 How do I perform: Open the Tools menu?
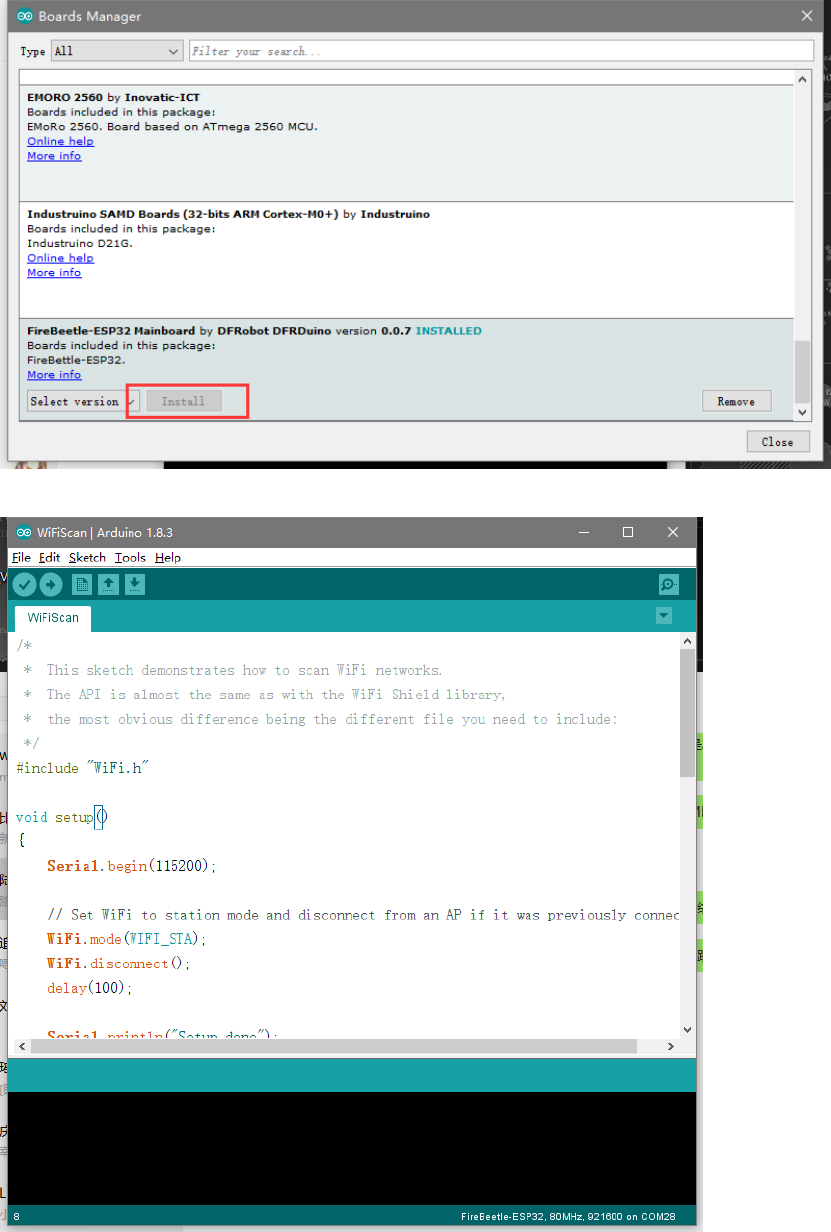click(x=130, y=557)
